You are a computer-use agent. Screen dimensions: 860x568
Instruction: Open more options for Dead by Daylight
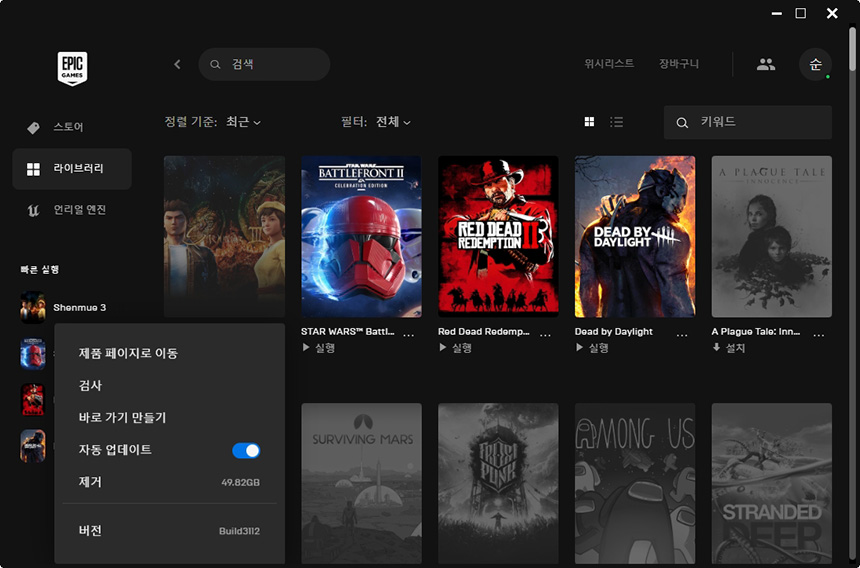(x=682, y=335)
